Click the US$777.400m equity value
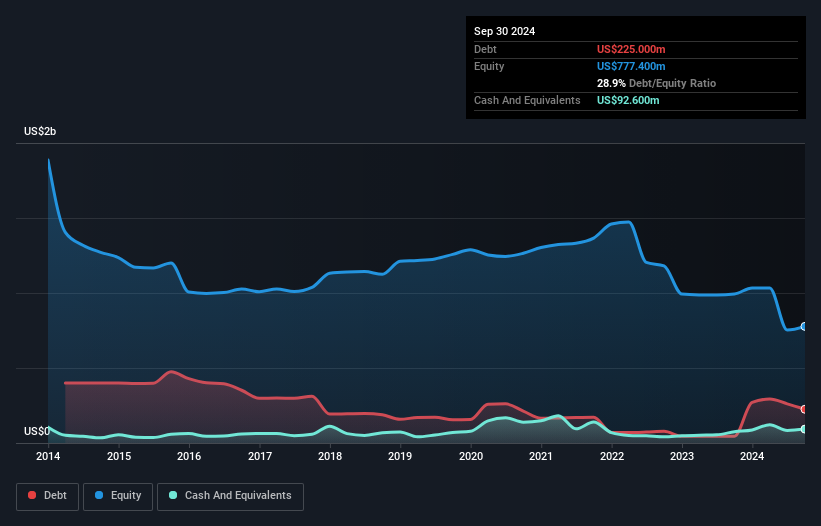This screenshot has width=821, height=526. [631, 66]
